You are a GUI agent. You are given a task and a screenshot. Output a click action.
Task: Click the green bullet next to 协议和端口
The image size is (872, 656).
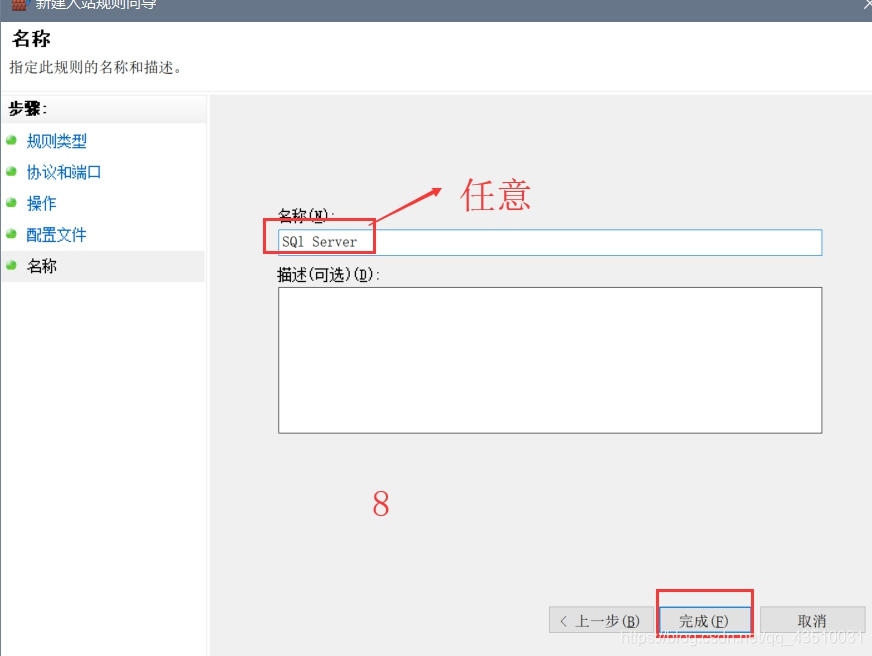11,171
